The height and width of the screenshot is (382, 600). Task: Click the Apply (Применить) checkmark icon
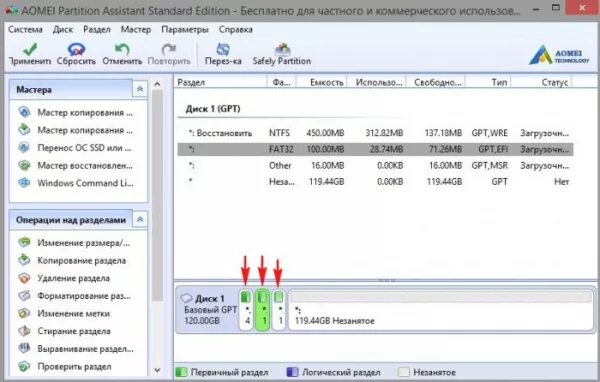click(30, 49)
